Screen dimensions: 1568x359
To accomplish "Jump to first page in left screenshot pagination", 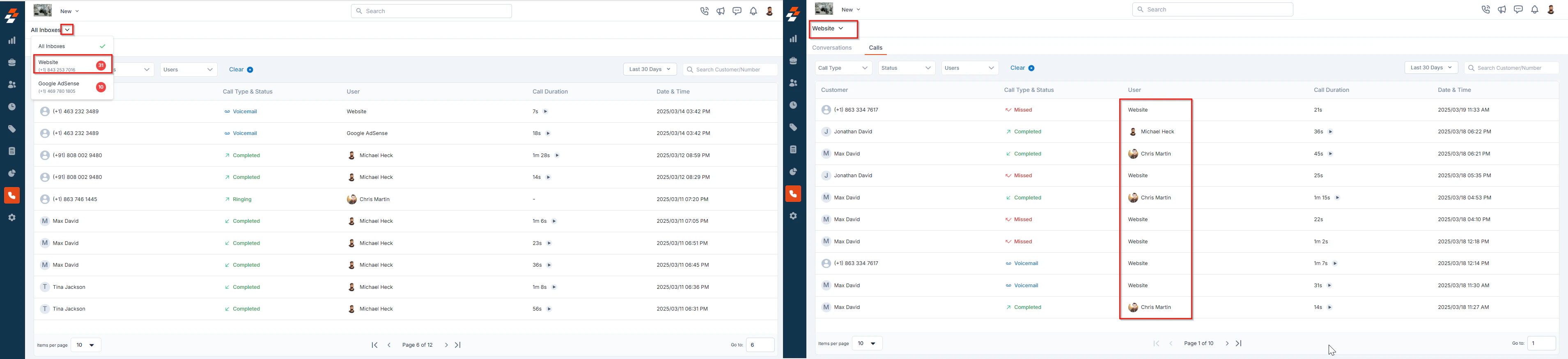I will pos(374,345).
